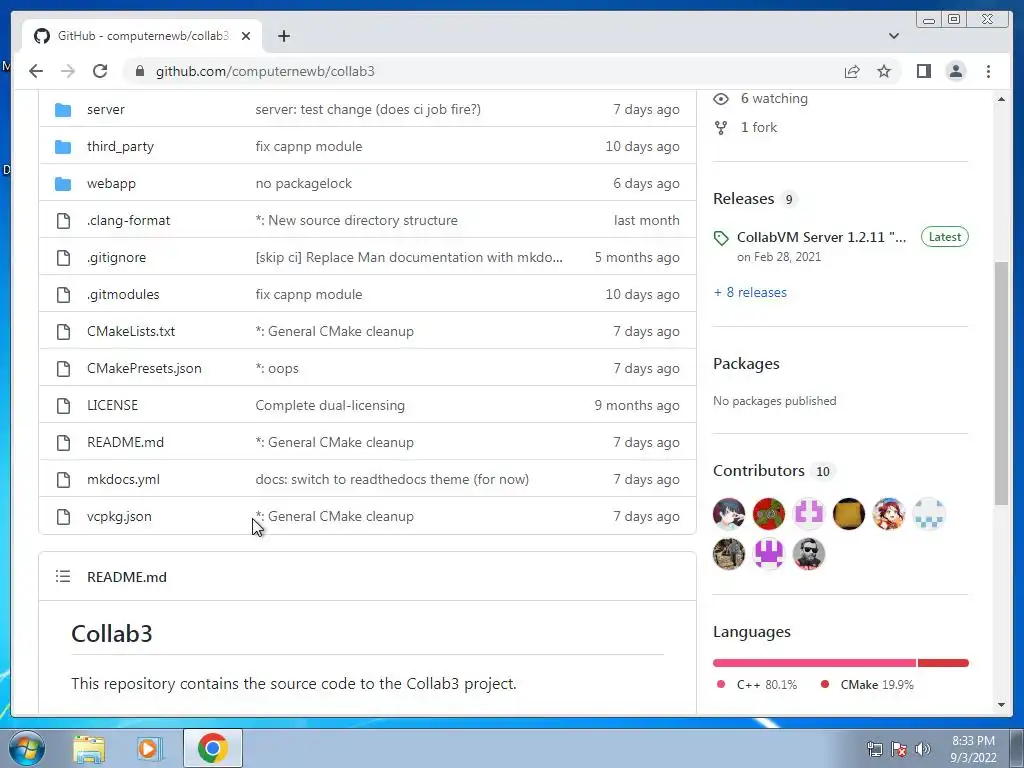Open the Chrome profile avatar

coord(955,71)
